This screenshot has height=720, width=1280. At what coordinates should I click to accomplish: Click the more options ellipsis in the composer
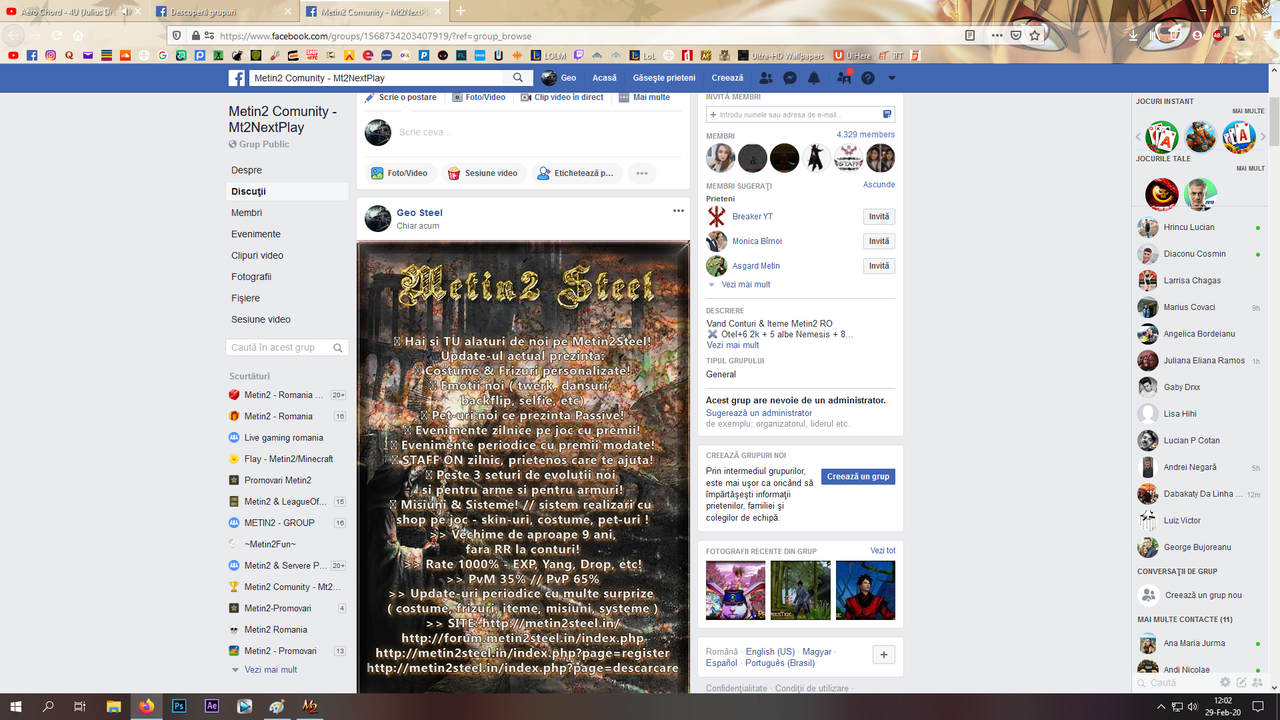(642, 173)
